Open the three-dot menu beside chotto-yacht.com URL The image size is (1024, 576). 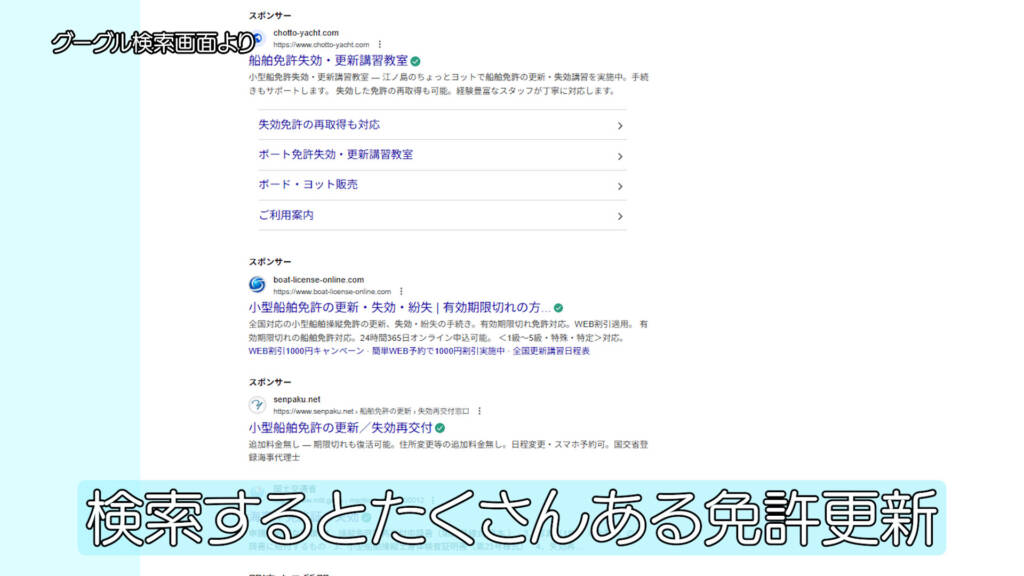[379, 44]
